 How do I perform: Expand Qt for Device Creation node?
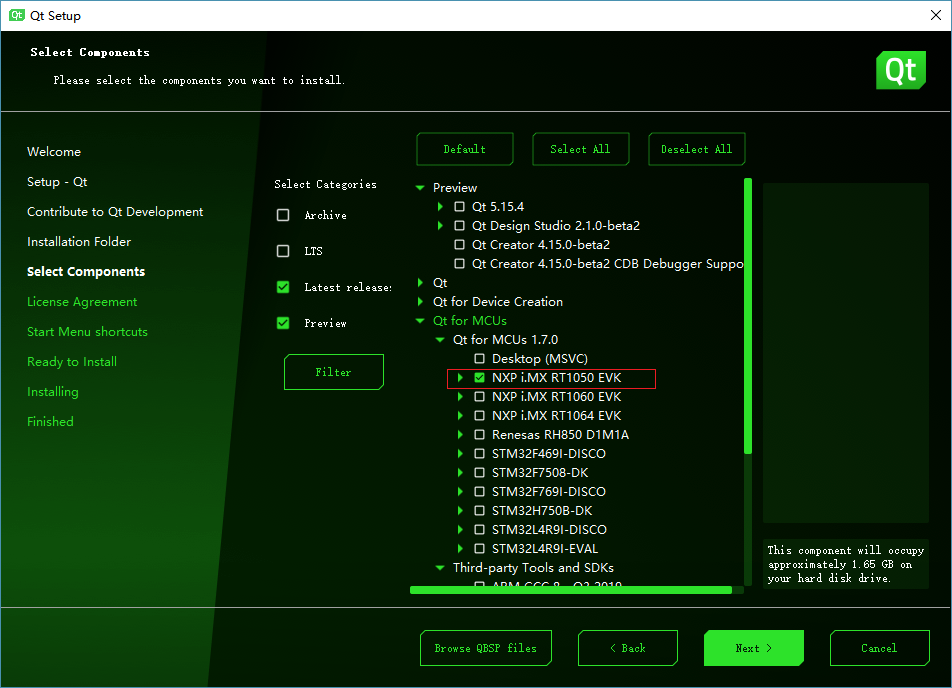tap(420, 301)
